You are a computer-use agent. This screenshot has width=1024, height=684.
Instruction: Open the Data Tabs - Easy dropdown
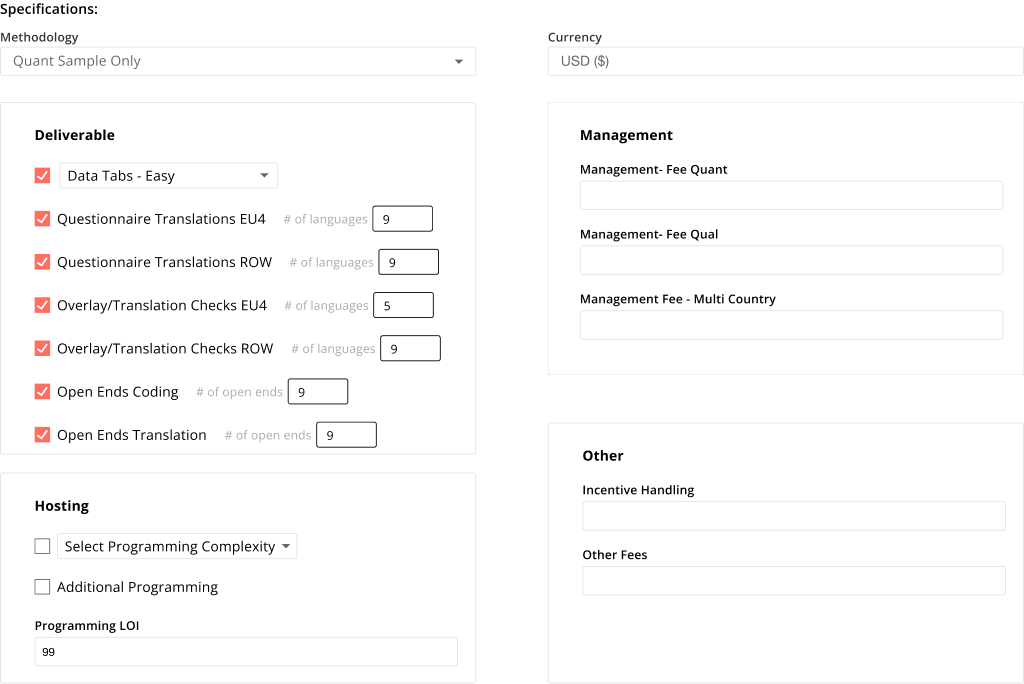coord(168,176)
